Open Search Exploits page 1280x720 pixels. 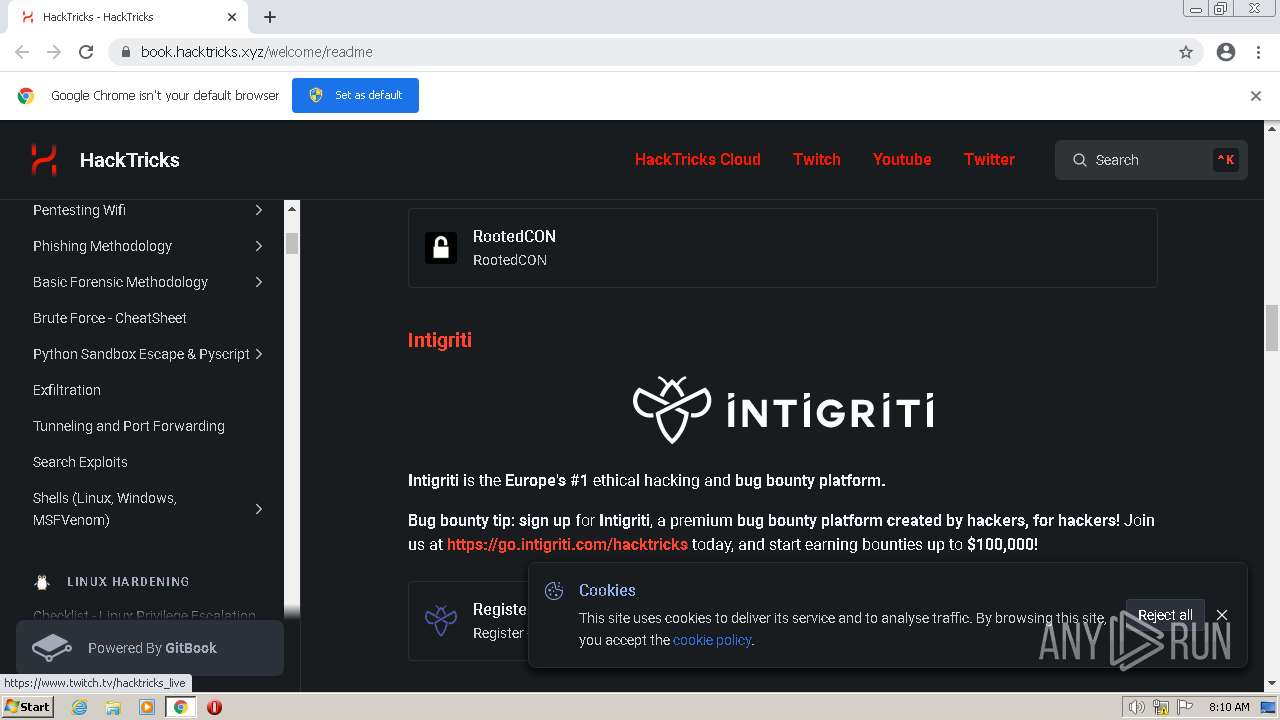80,462
